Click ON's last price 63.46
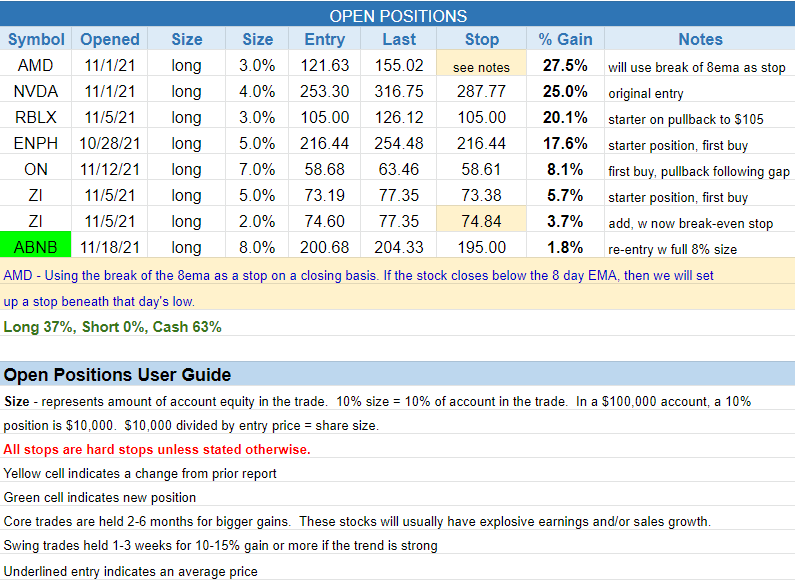Screen dimensions: 795x581 point(399,169)
